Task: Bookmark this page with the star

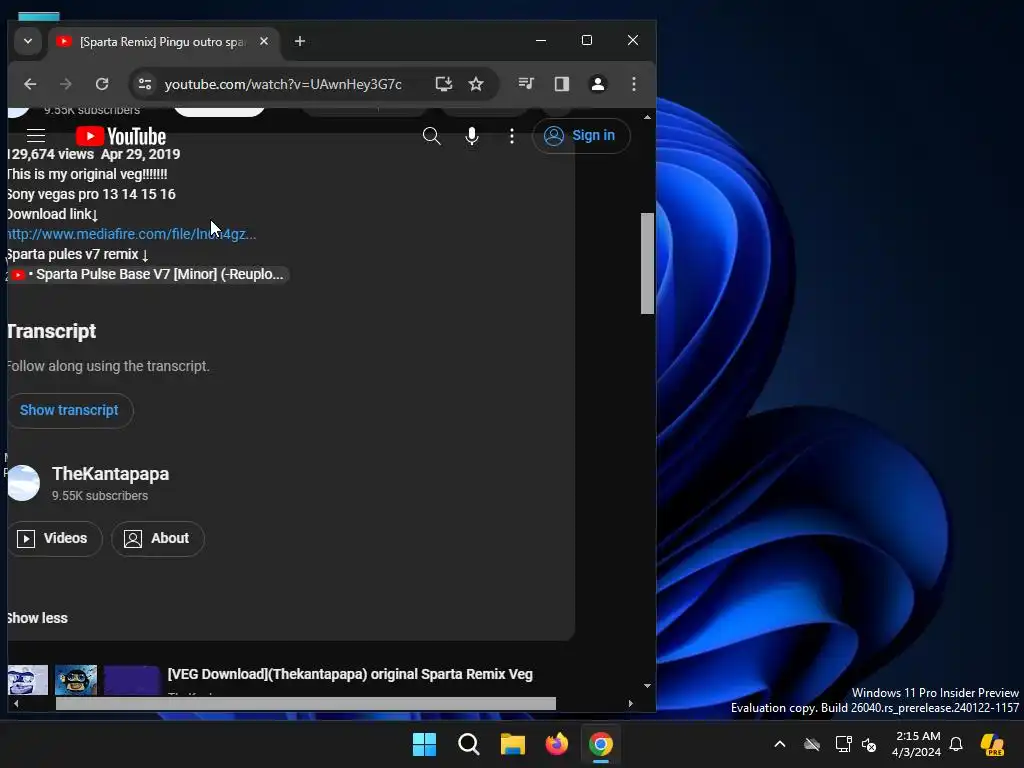Action: point(476,84)
